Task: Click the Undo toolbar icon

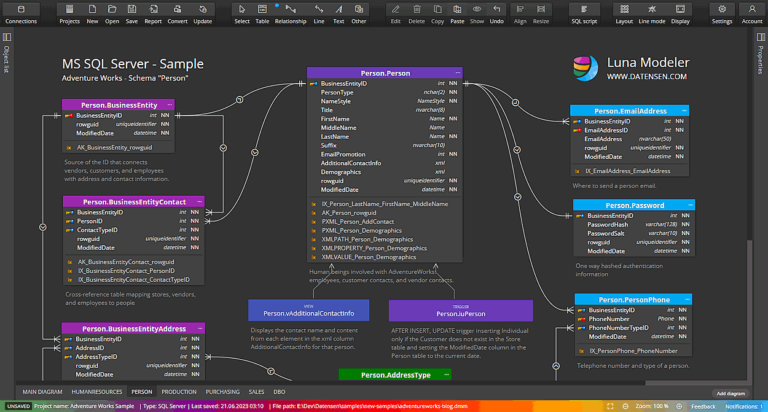Action: [497, 12]
